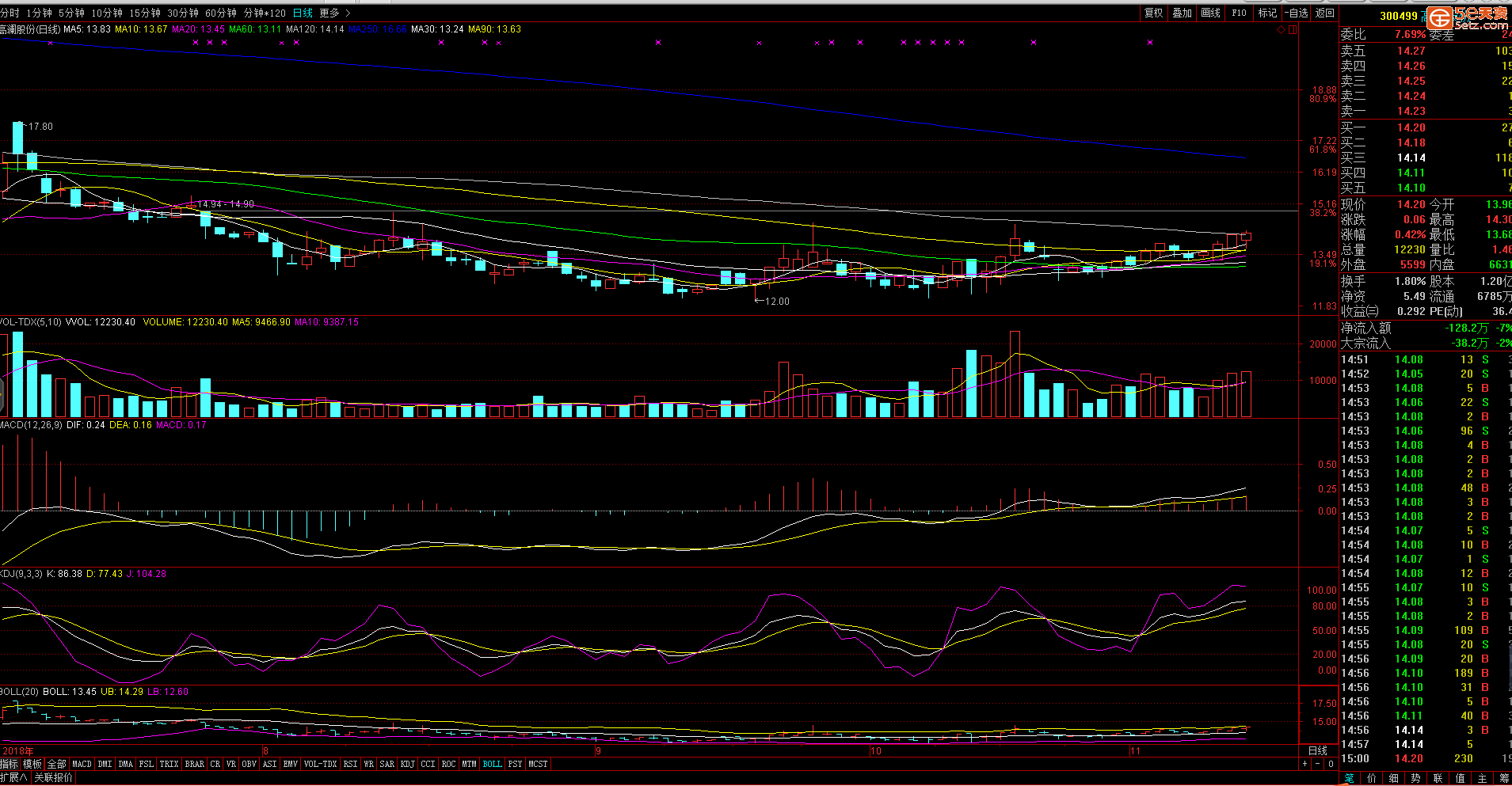
Task: Switch to the 细 detail tab
Action: (1393, 778)
